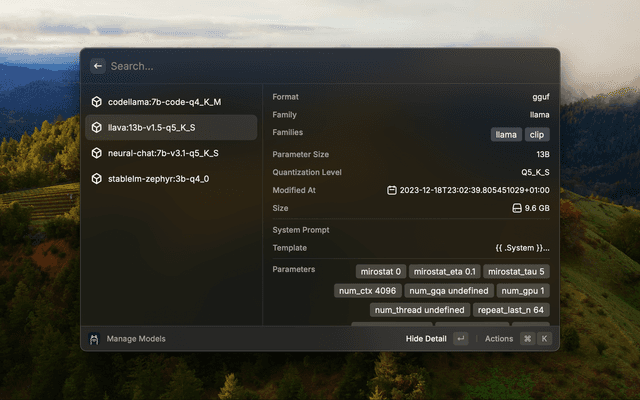Select the stablelm-zephyr:3b-q4_0 model

(158, 179)
